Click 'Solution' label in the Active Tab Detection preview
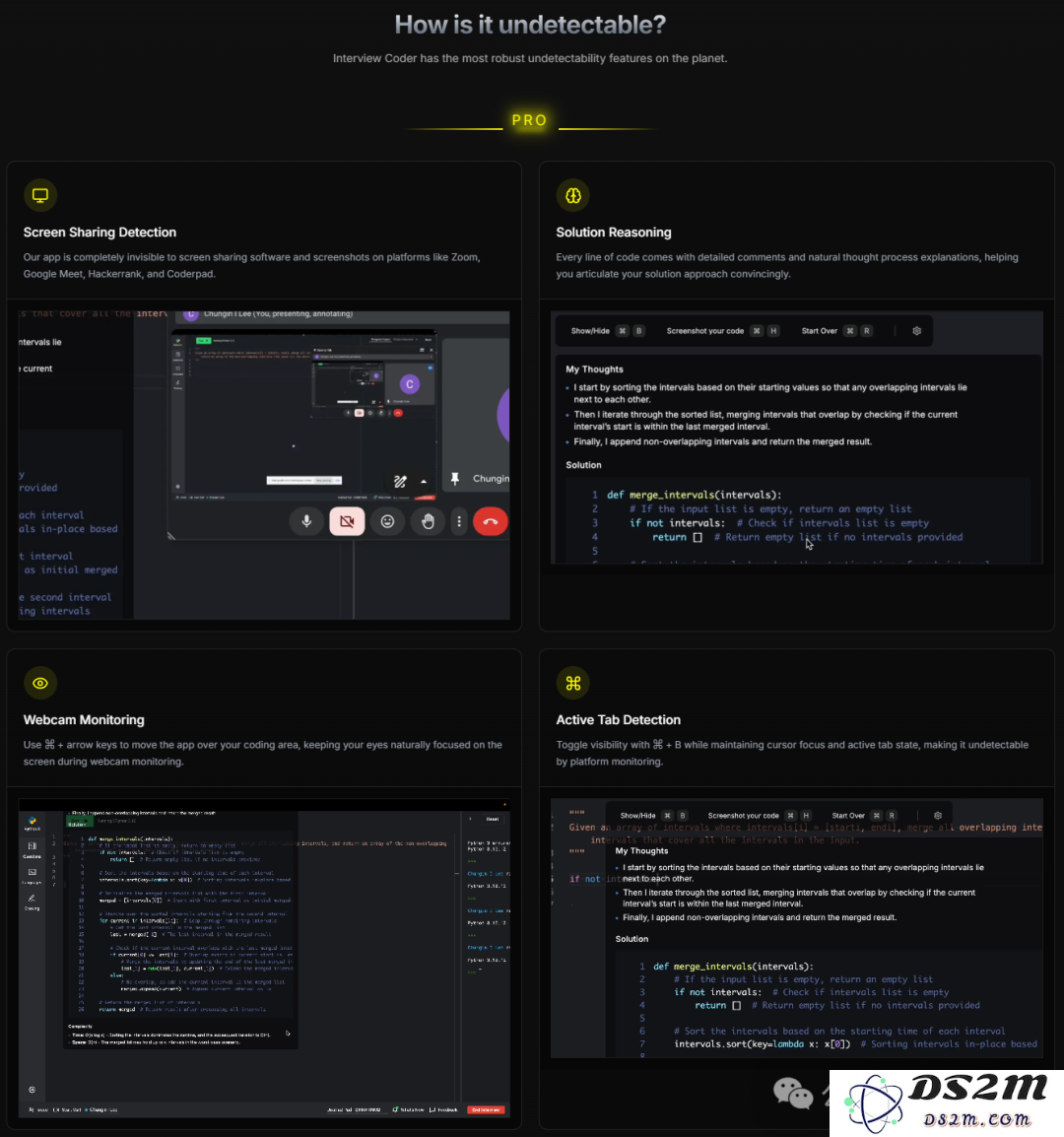Viewport: 1064px width, 1137px height. pos(632,938)
